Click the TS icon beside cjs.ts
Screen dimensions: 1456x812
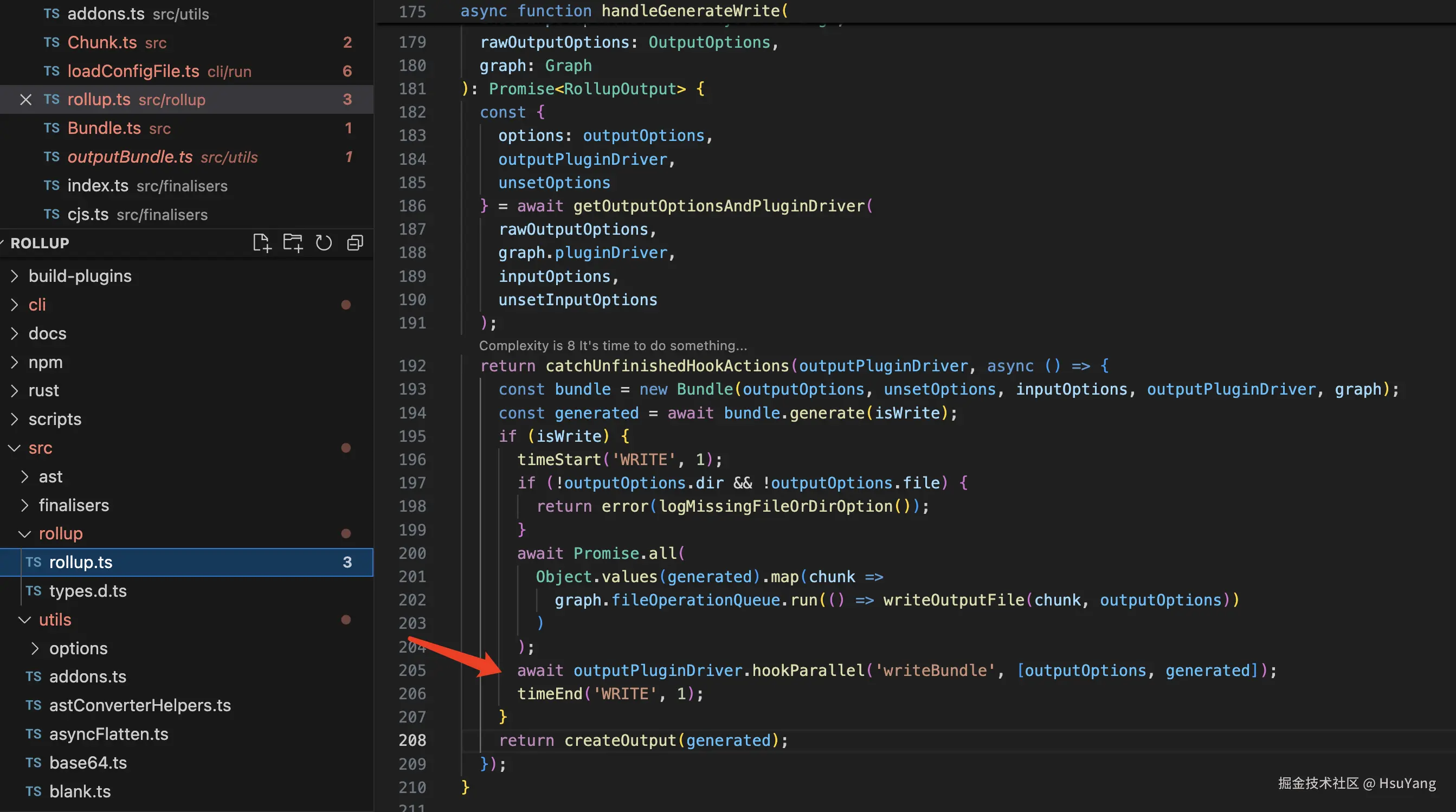[x=51, y=214]
